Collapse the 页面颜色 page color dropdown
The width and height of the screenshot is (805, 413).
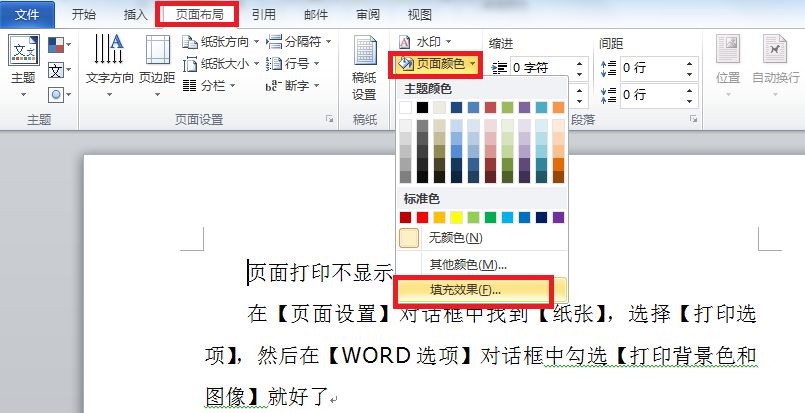click(x=436, y=65)
